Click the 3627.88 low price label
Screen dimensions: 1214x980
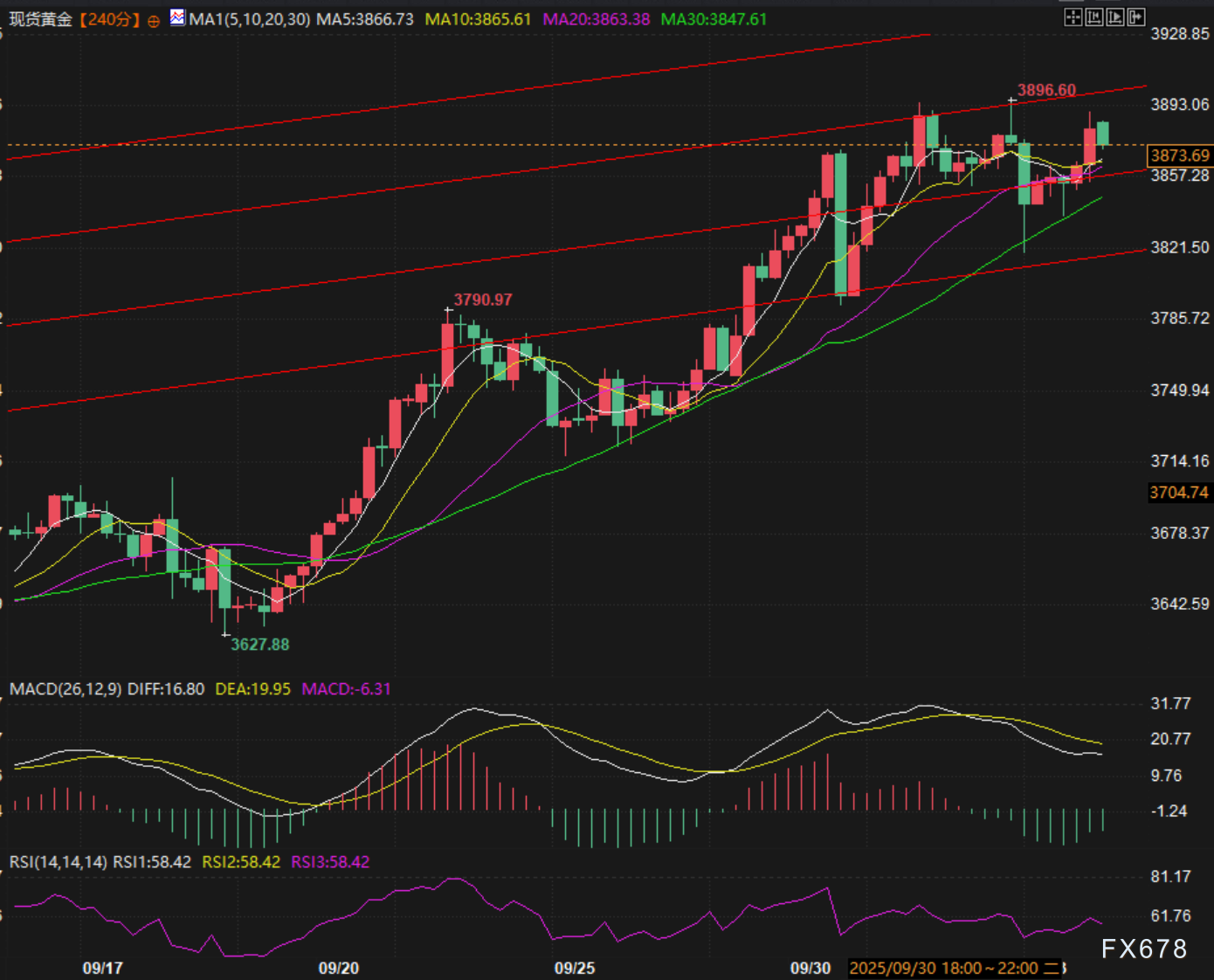259,645
